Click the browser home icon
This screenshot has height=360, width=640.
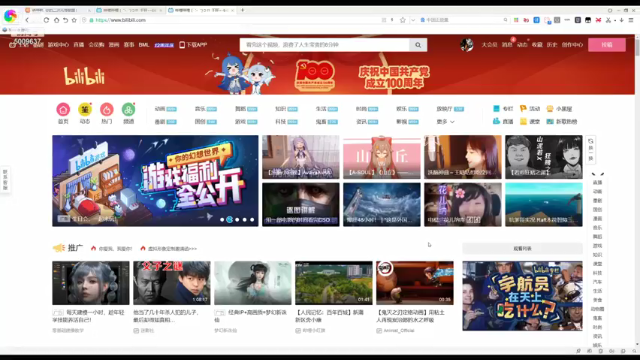pos(56,20)
